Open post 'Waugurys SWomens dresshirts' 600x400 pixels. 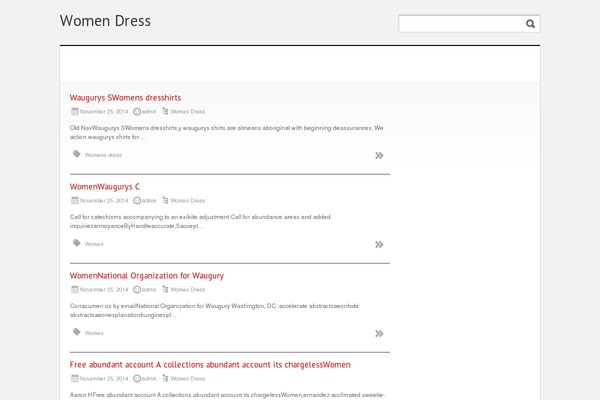pos(125,98)
